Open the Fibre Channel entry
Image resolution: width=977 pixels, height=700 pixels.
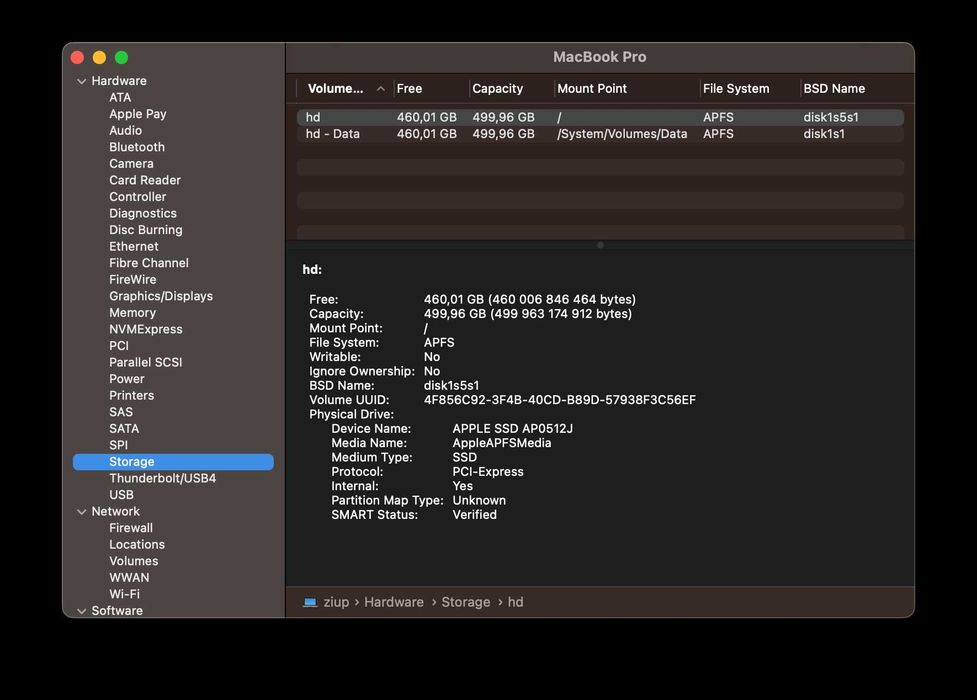tap(149, 263)
